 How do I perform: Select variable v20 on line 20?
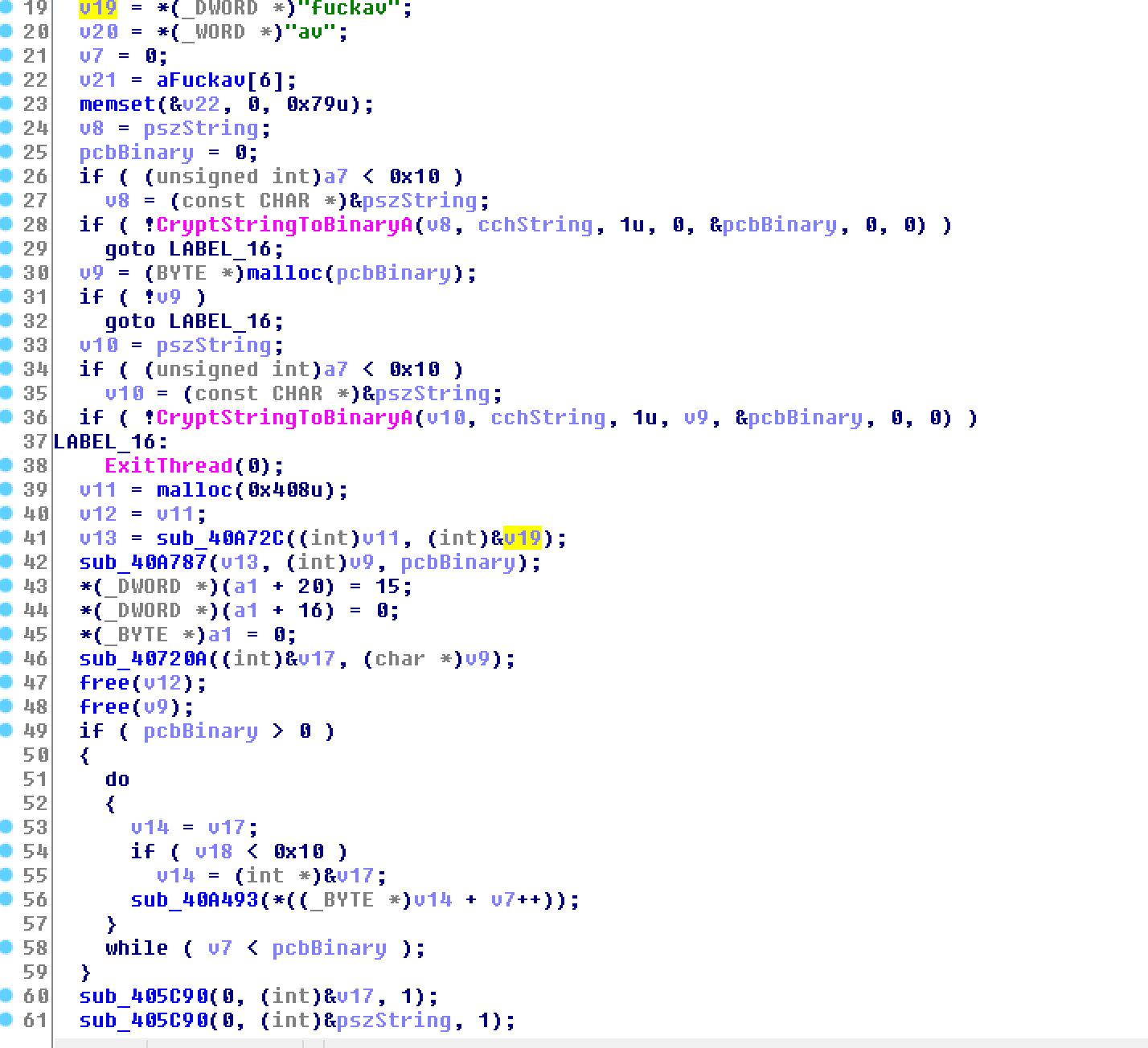[x=98, y=32]
